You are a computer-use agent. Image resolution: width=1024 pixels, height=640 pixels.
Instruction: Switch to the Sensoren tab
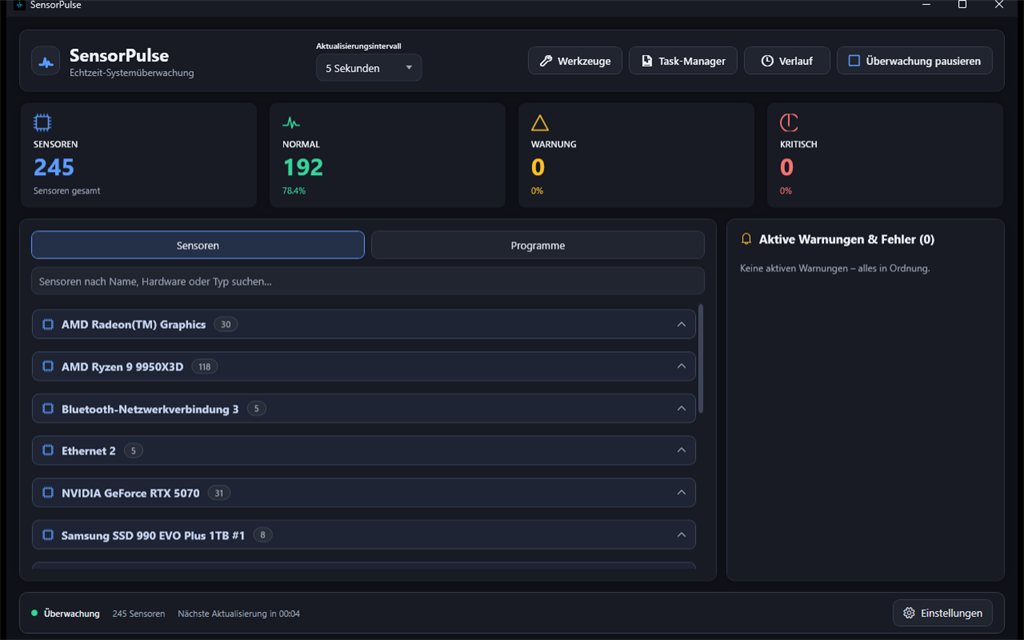click(198, 245)
